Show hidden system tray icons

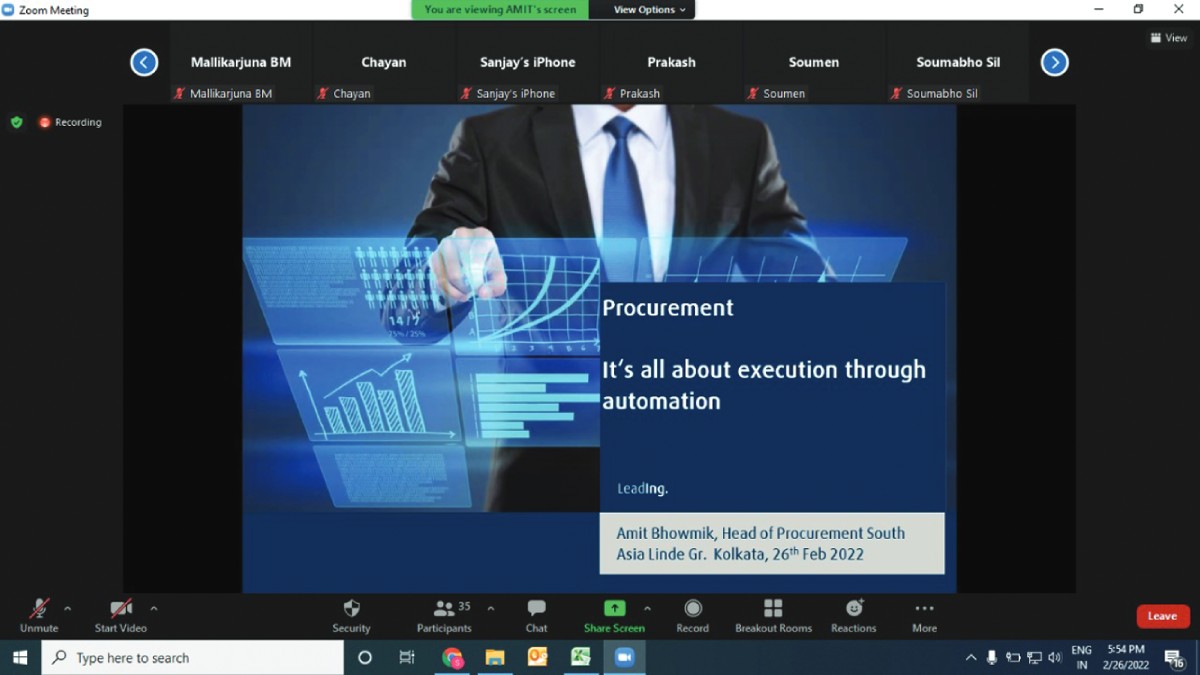click(x=971, y=657)
